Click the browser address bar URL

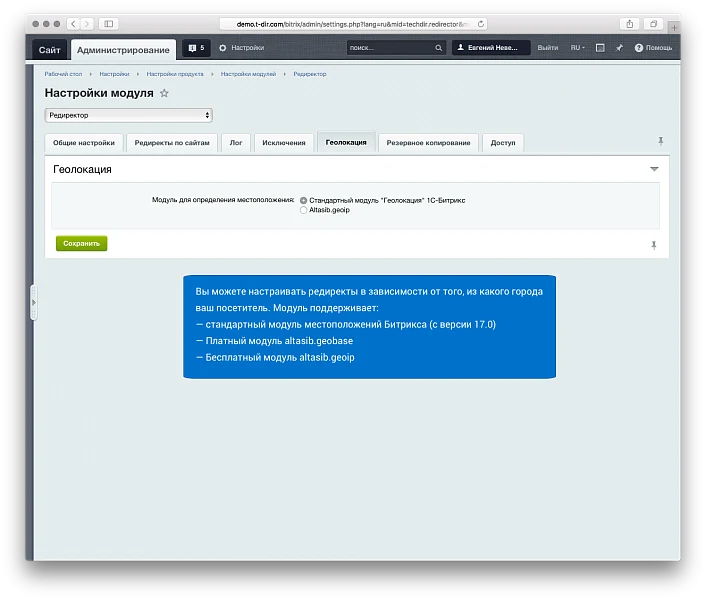tap(352, 24)
